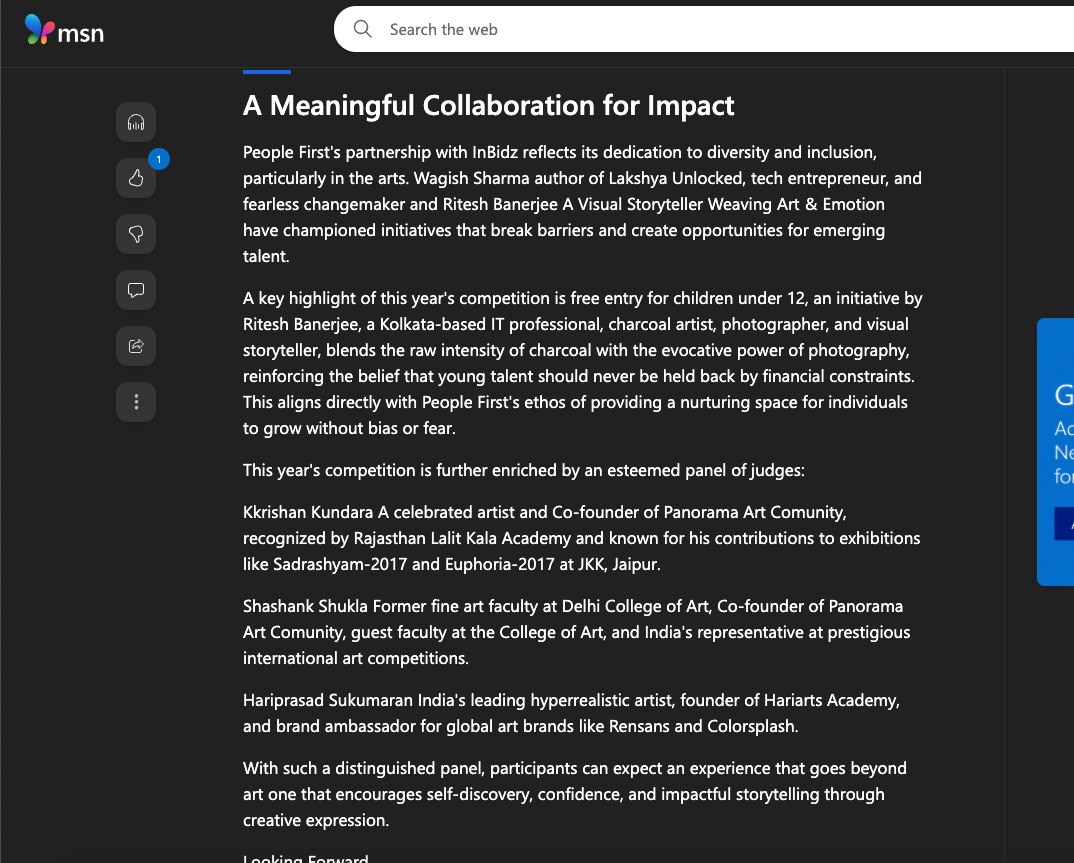Viewport: 1074px width, 863px height.
Task: Share the article via share icon
Action: (x=136, y=346)
